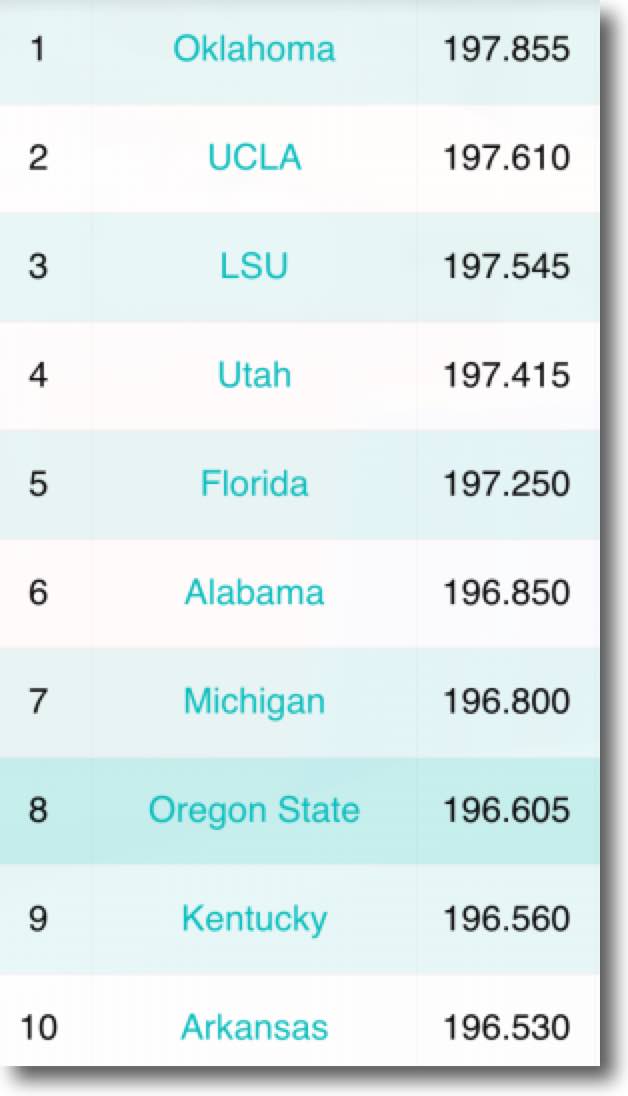Click rank number 9 cell
628x1096 pixels.
[38, 919]
